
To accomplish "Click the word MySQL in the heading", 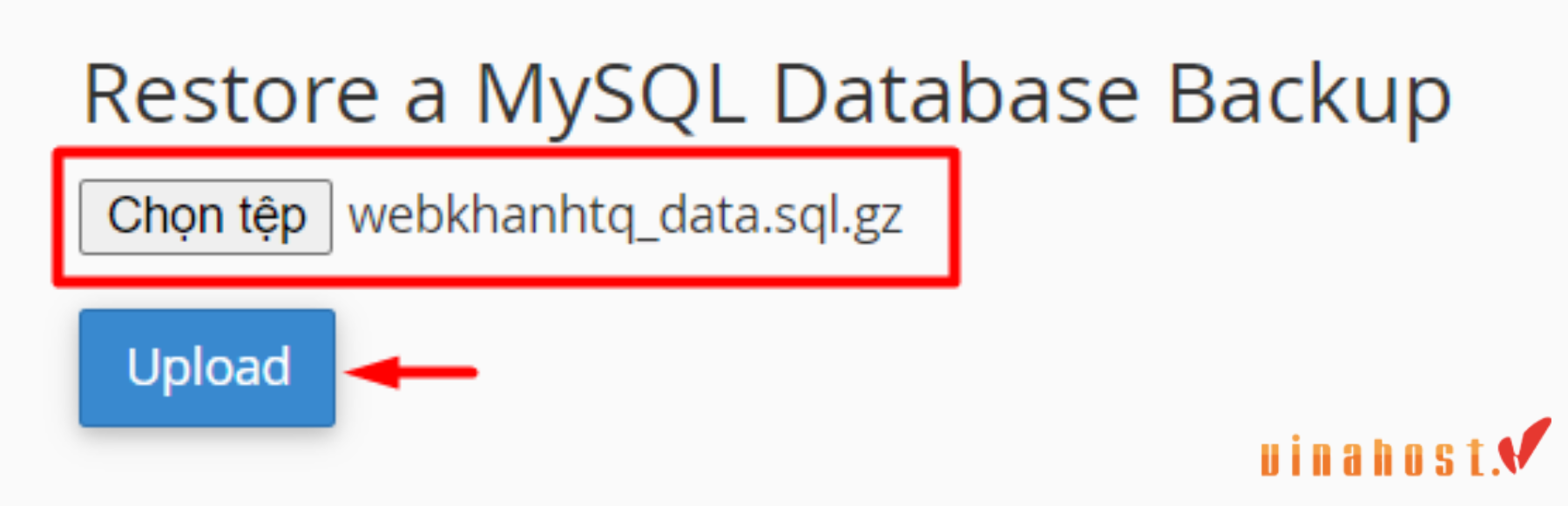I will pos(609,96).
